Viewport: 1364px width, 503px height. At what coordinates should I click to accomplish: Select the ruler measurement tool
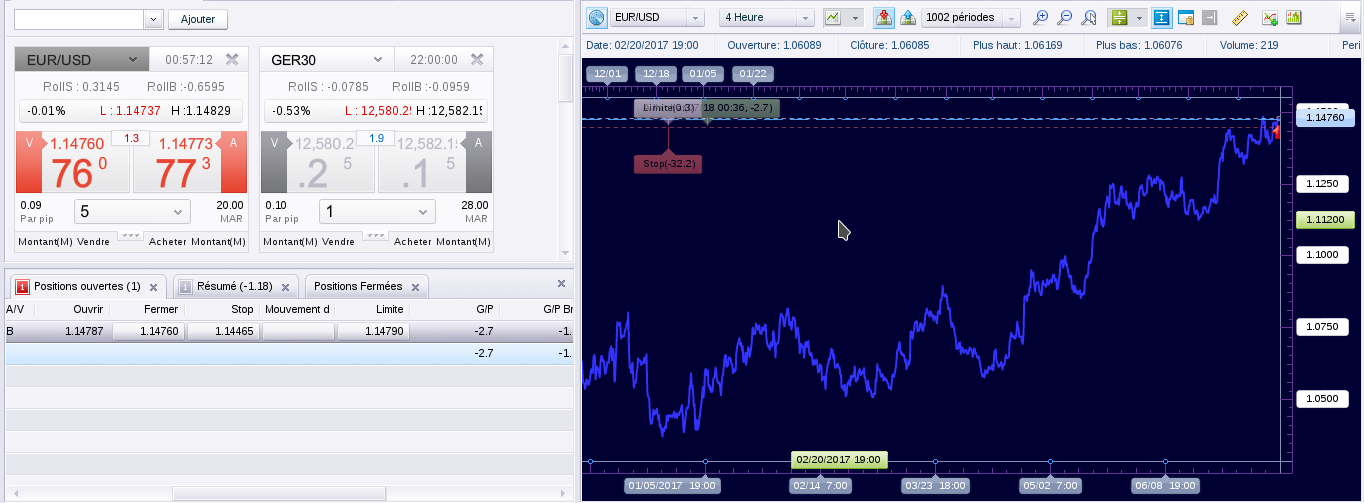[x=1240, y=18]
